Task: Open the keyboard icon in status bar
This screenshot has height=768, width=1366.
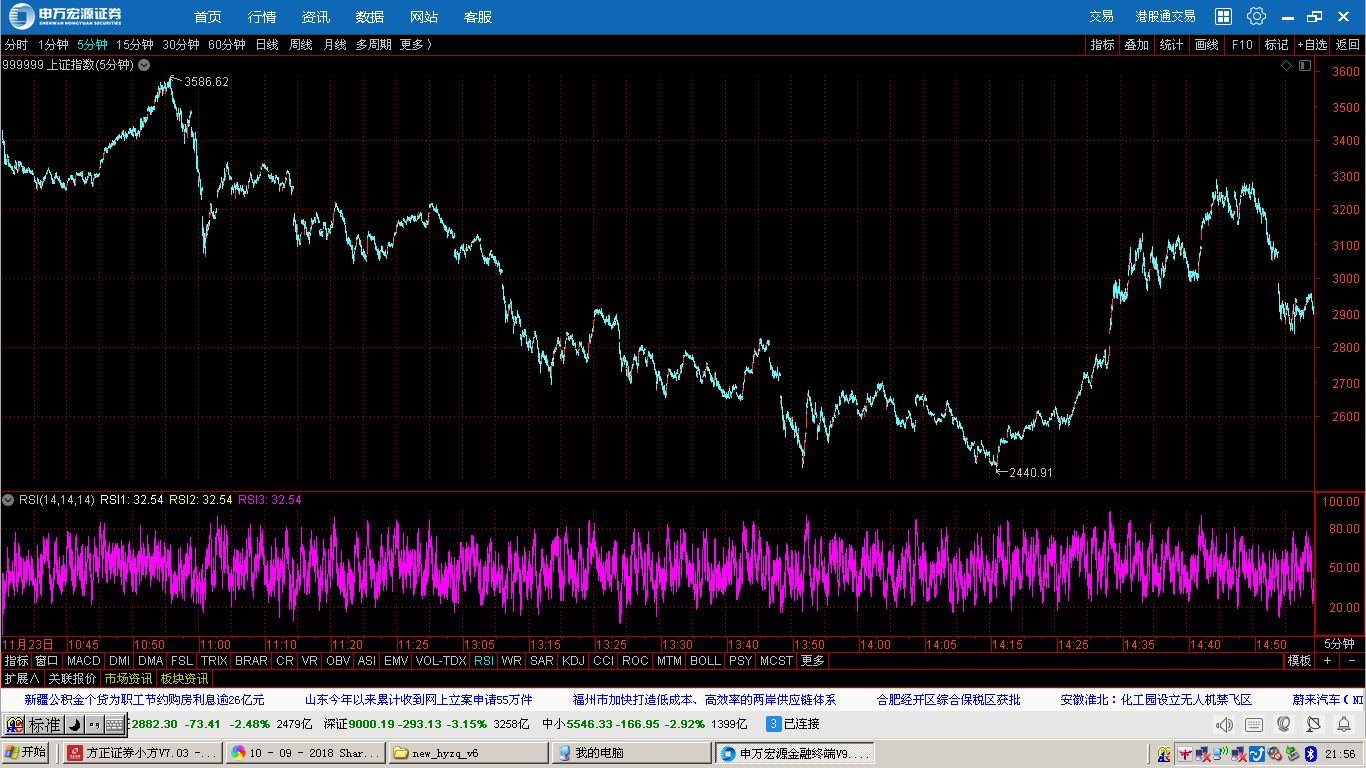Action: point(1254,724)
